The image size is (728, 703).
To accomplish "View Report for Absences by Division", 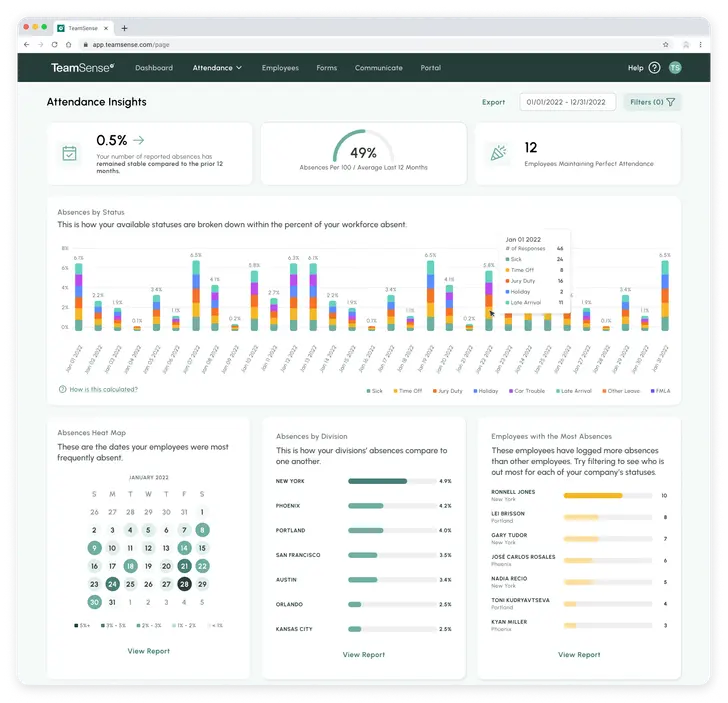I will [364, 654].
